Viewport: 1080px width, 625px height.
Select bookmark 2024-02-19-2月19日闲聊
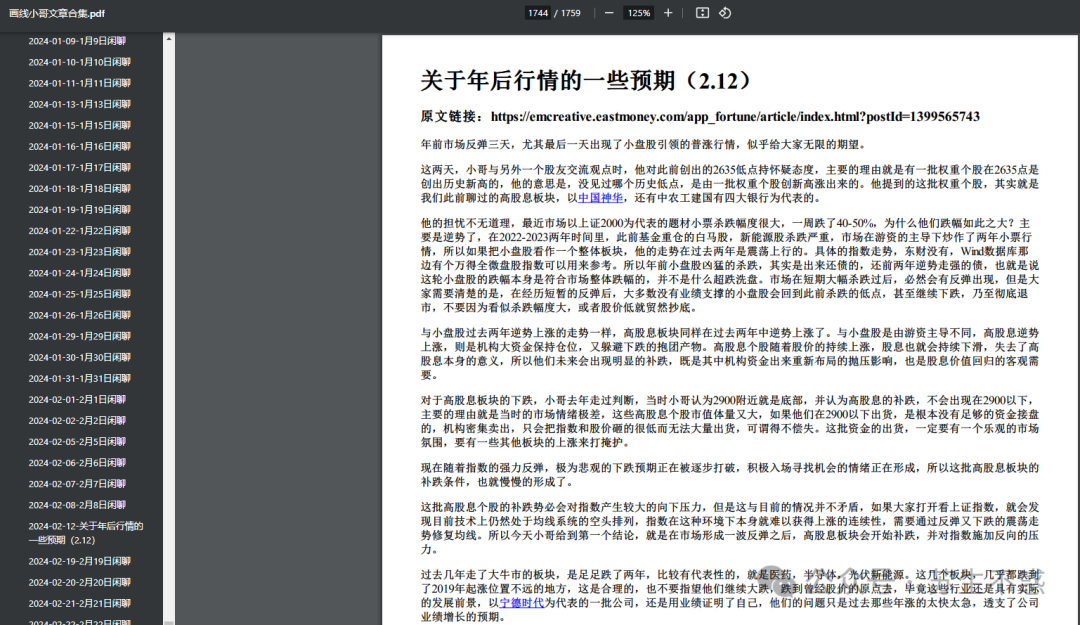80,562
